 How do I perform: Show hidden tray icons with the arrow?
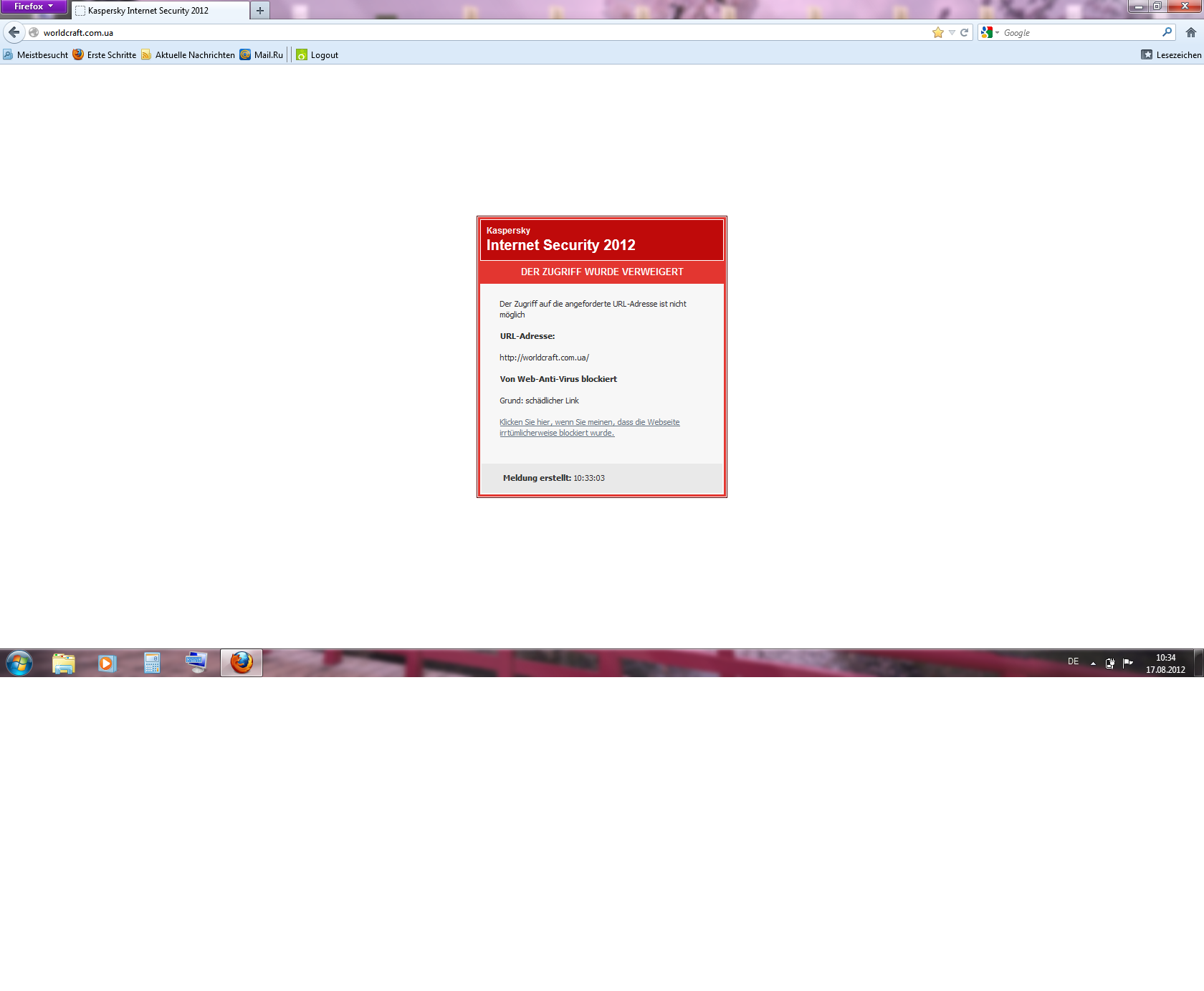click(1093, 664)
